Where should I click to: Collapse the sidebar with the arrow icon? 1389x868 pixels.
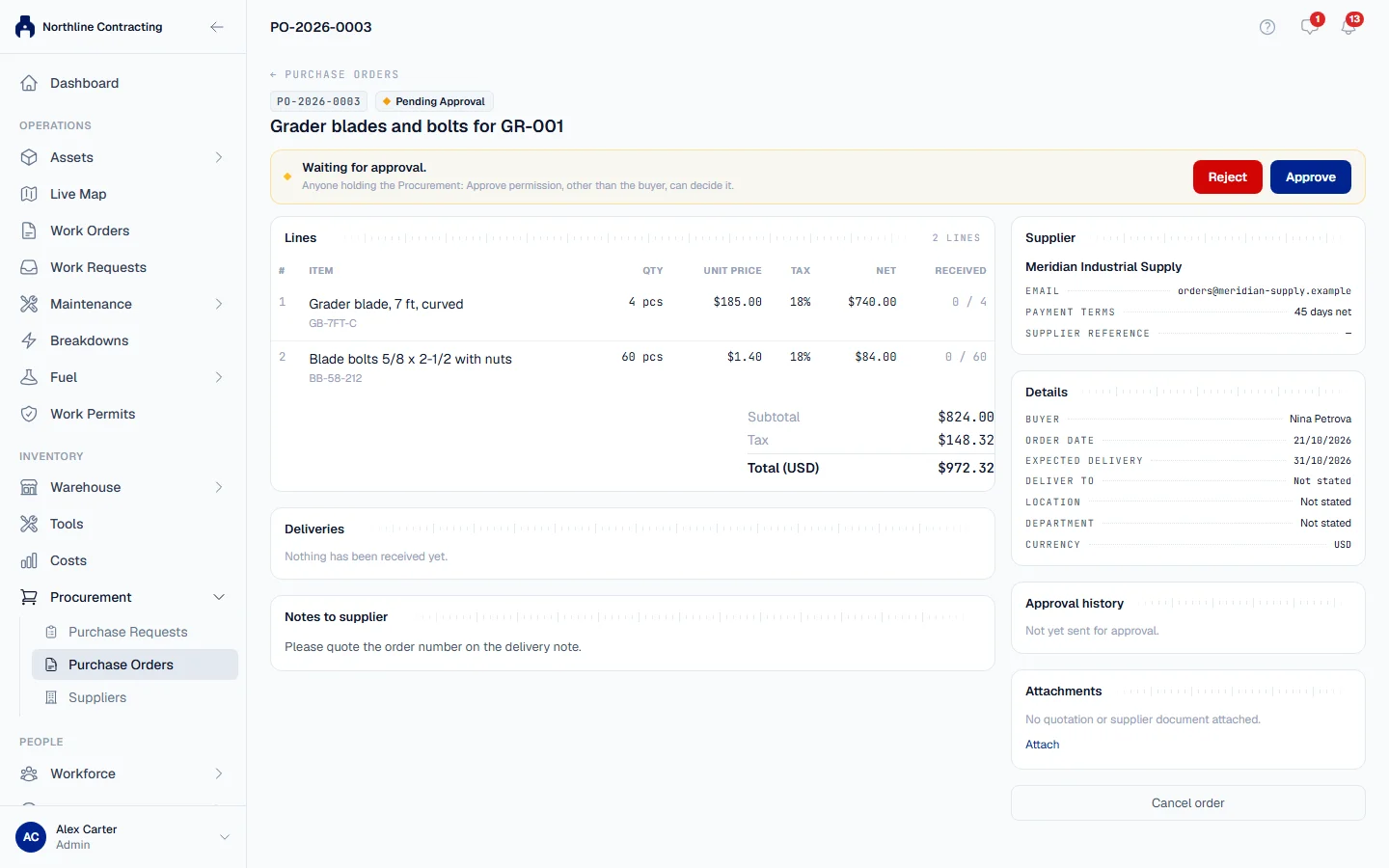point(217,27)
